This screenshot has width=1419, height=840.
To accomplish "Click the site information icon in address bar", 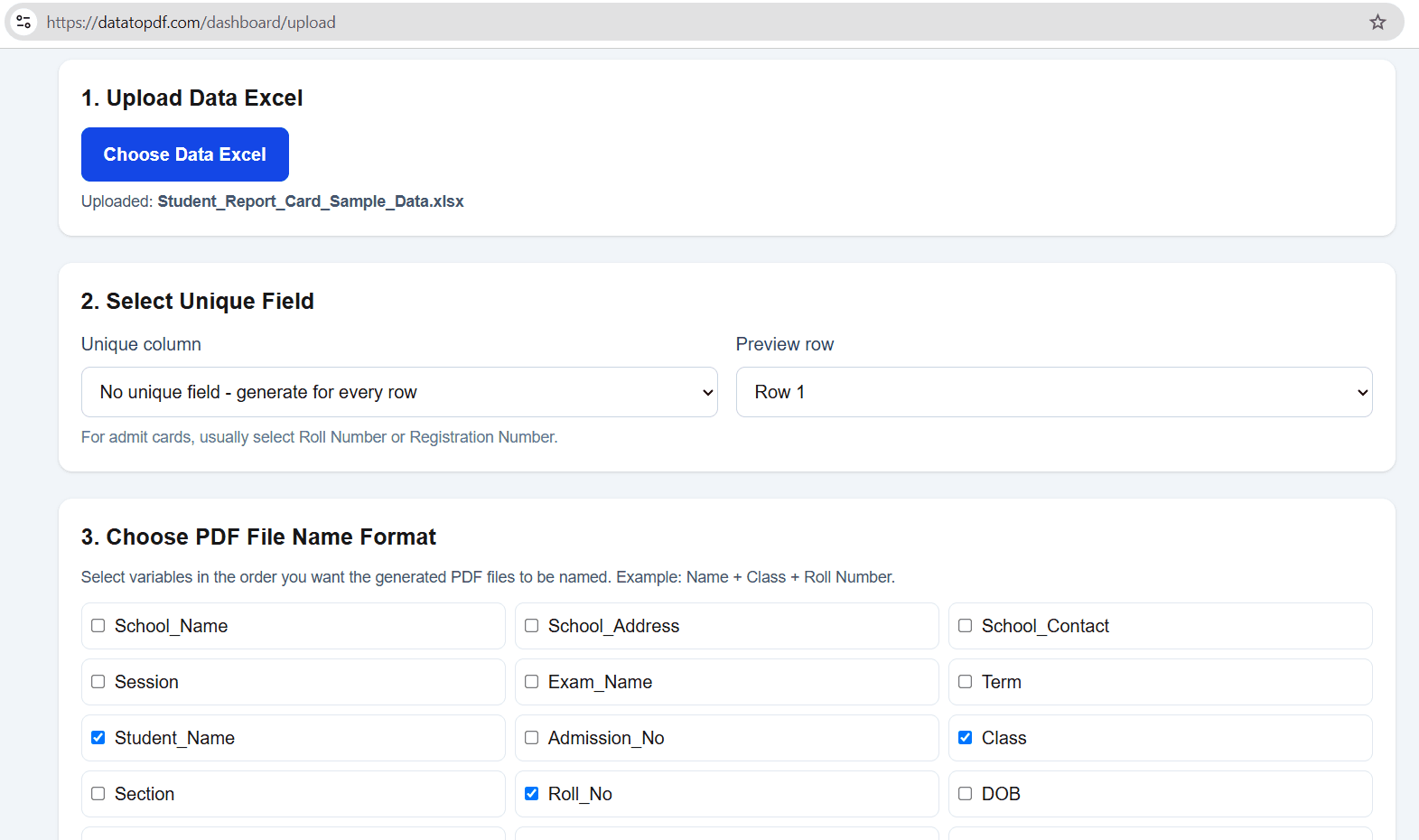I will 24,22.
